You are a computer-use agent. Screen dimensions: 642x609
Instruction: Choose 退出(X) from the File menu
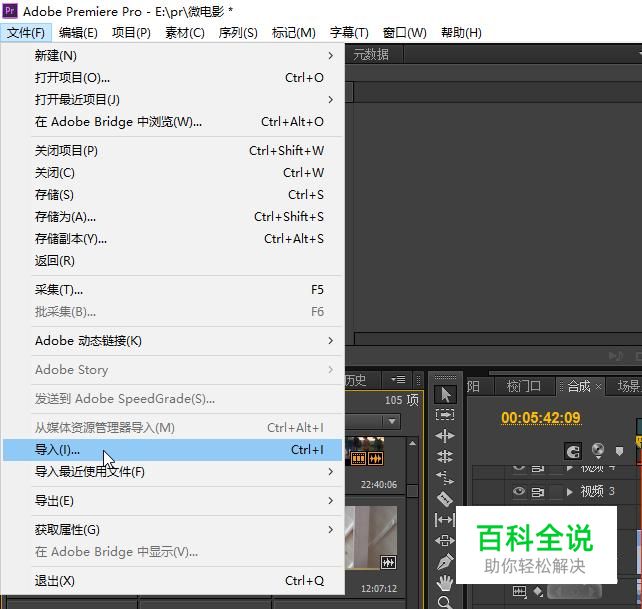[x=172, y=581]
